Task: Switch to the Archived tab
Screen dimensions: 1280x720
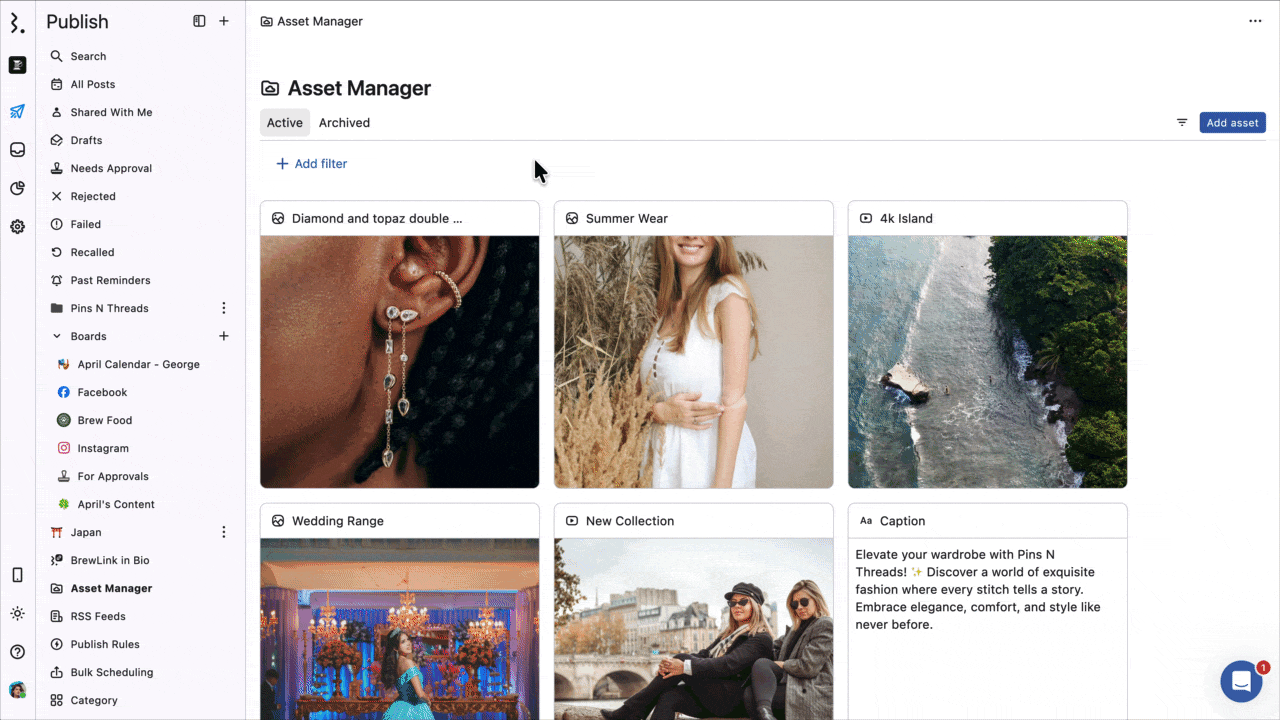Action: tap(344, 123)
